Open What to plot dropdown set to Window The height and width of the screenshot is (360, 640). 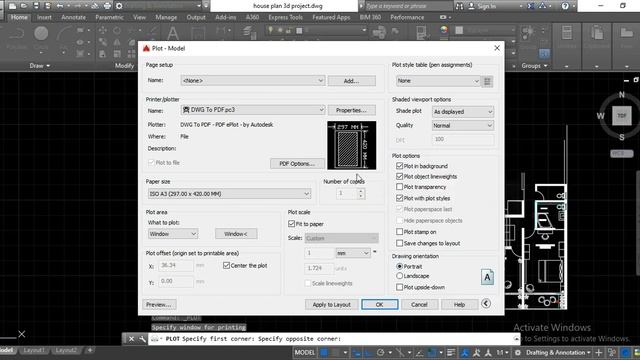pyautogui.click(x=173, y=234)
